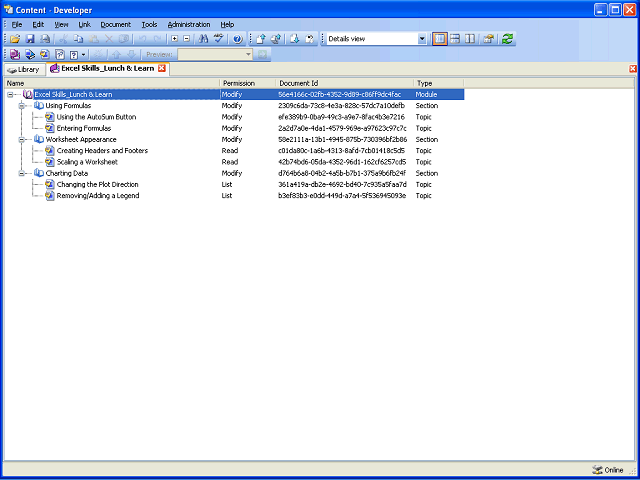The height and width of the screenshot is (480, 640).
Task: Close the Excel Skills_Lunch & Learn tab
Action: [162, 69]
